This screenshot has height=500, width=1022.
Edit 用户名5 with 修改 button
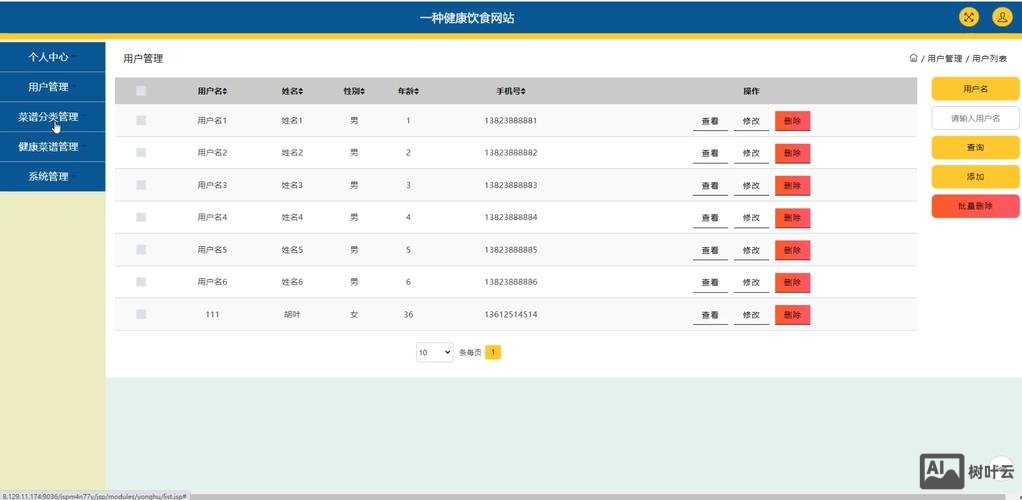click(x=751, y=250)
